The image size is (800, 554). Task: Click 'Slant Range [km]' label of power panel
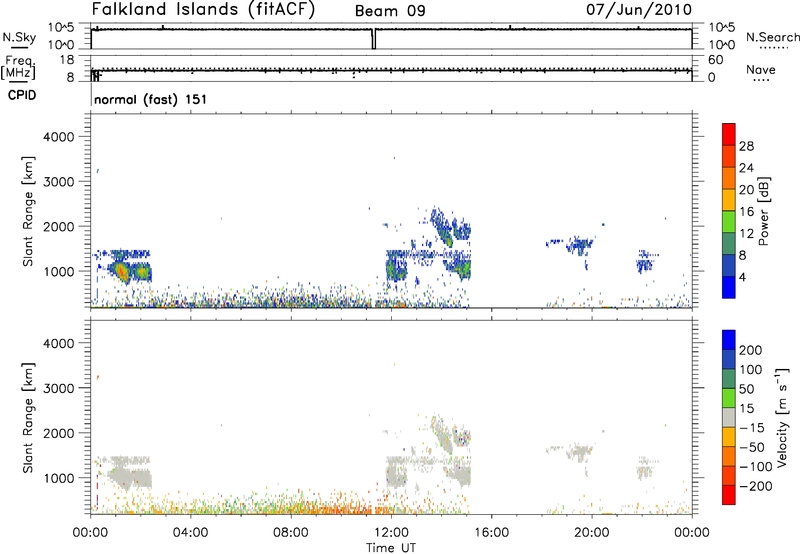[x=28, y=211]
